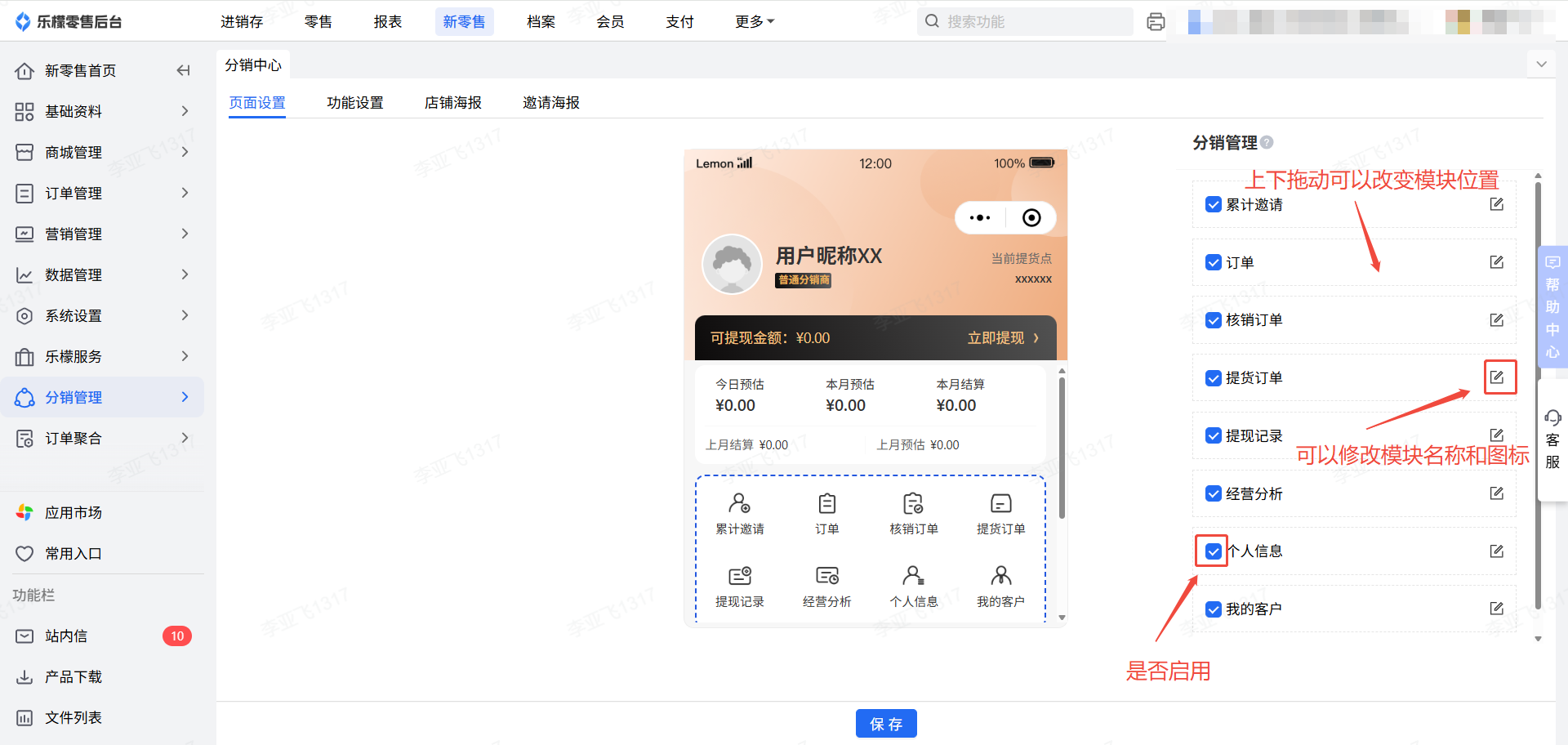Click the module list vertical scrollbar
Viewport: 1568px width, 745px height.
point(1538,396)
